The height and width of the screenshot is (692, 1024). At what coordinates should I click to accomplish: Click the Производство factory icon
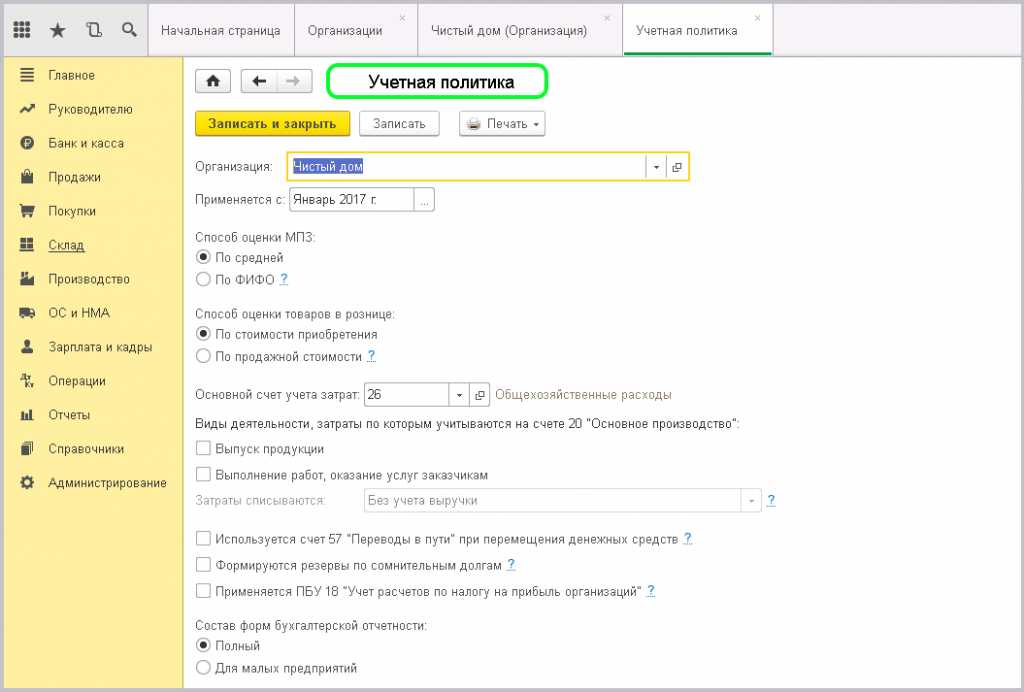point(27,279)
